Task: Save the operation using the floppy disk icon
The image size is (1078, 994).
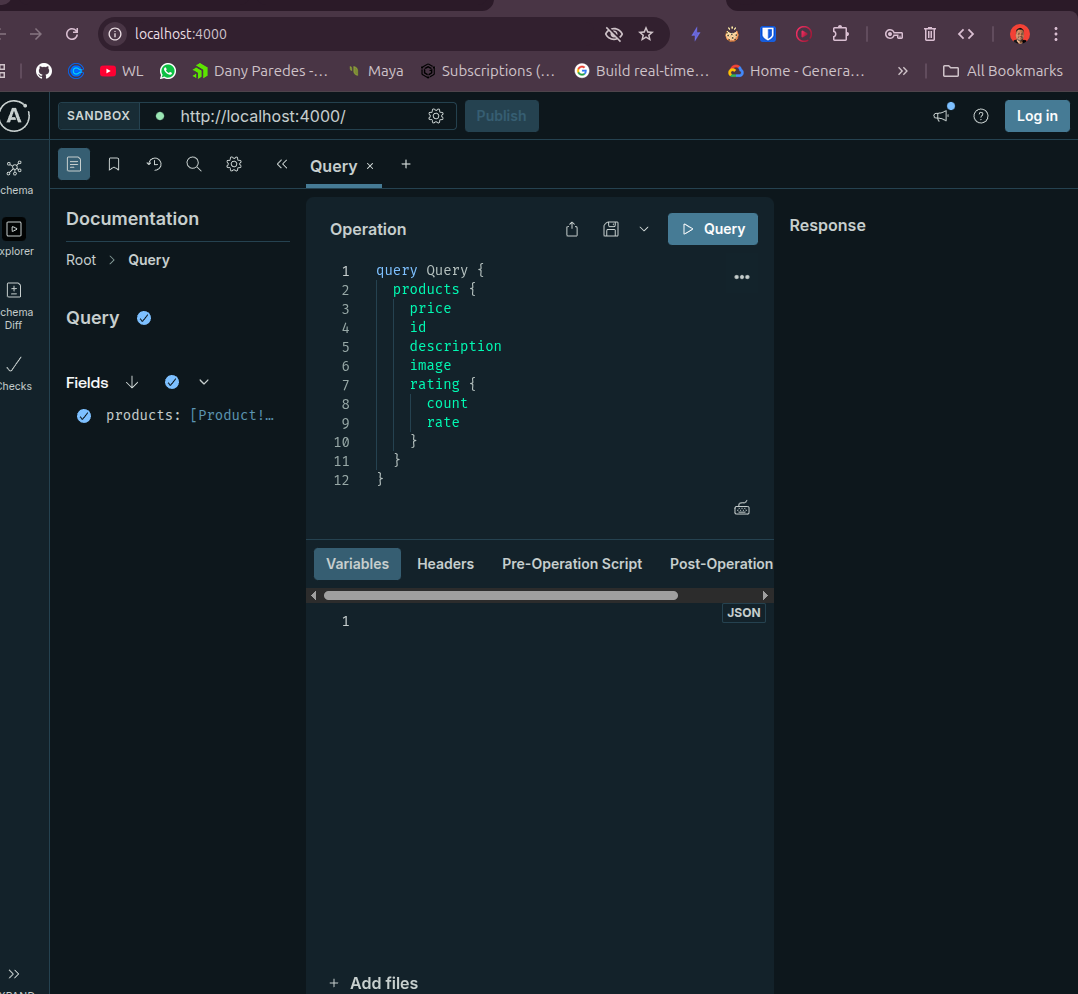Action: click(611, 229)
